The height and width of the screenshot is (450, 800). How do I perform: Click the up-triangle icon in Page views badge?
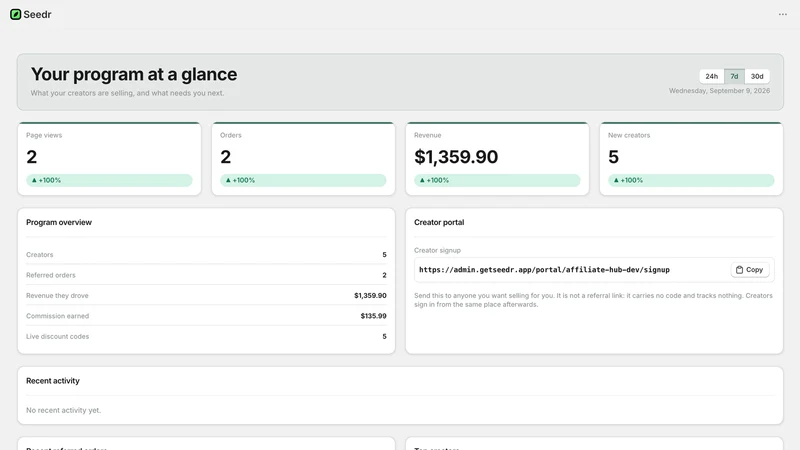click(x=34, y=180)
